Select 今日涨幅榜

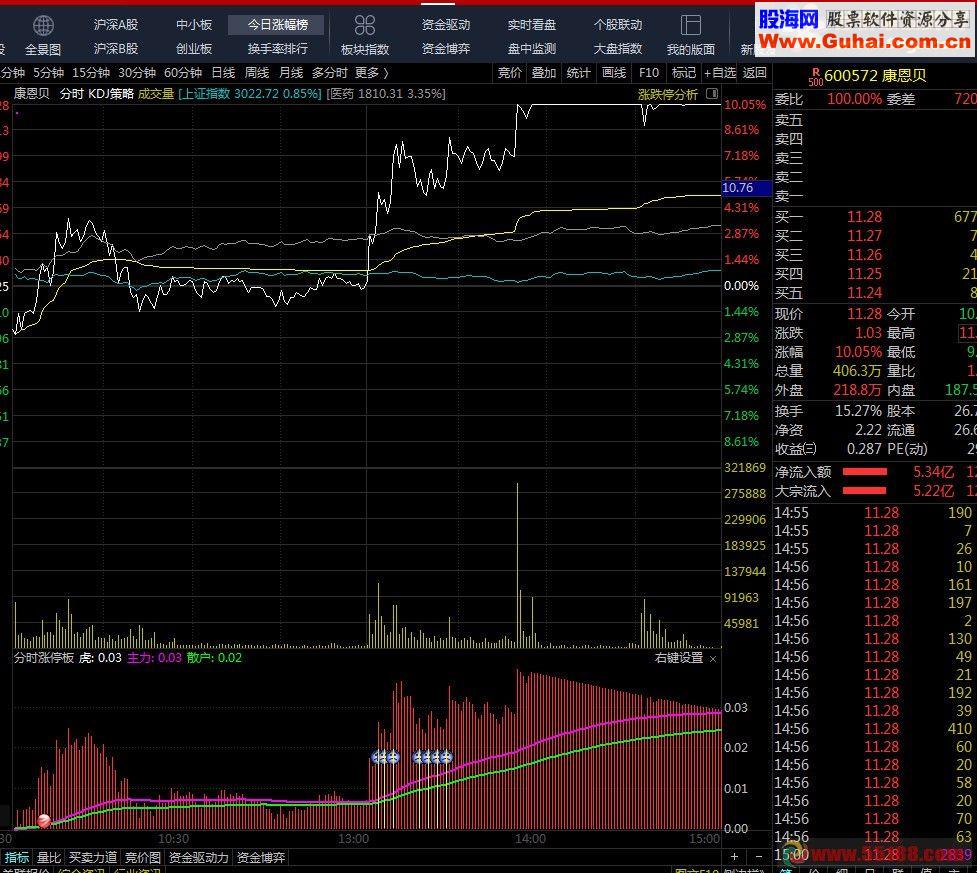tap(277, 25)
